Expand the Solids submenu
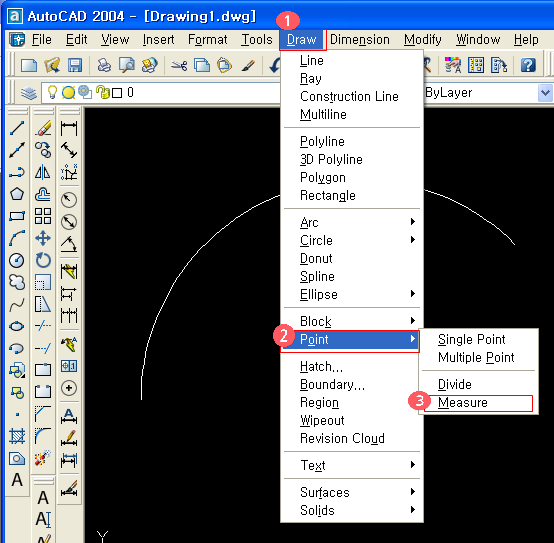Screen dimensions: 554x543 click(x=352, y=510)
